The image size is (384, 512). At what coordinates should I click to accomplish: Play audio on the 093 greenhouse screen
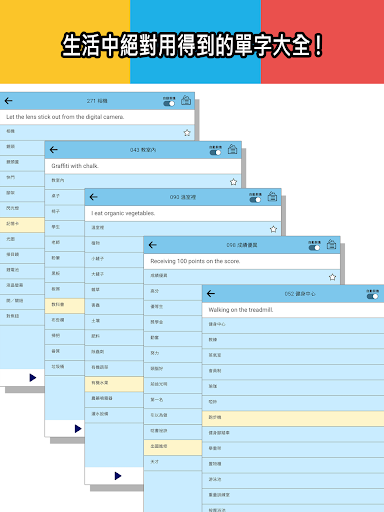[x=118, y=476]
